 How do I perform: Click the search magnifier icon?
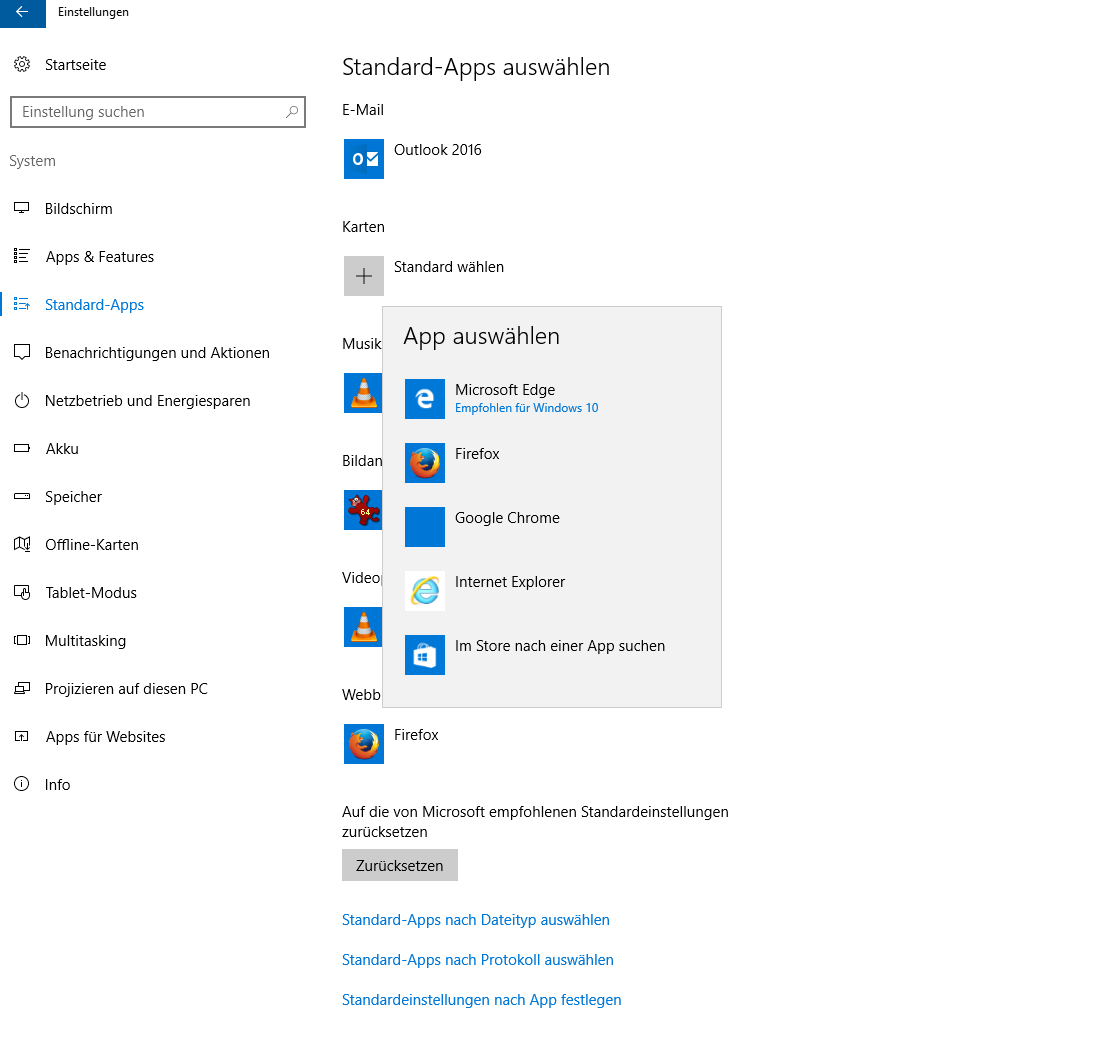click(x=292, y=112)
